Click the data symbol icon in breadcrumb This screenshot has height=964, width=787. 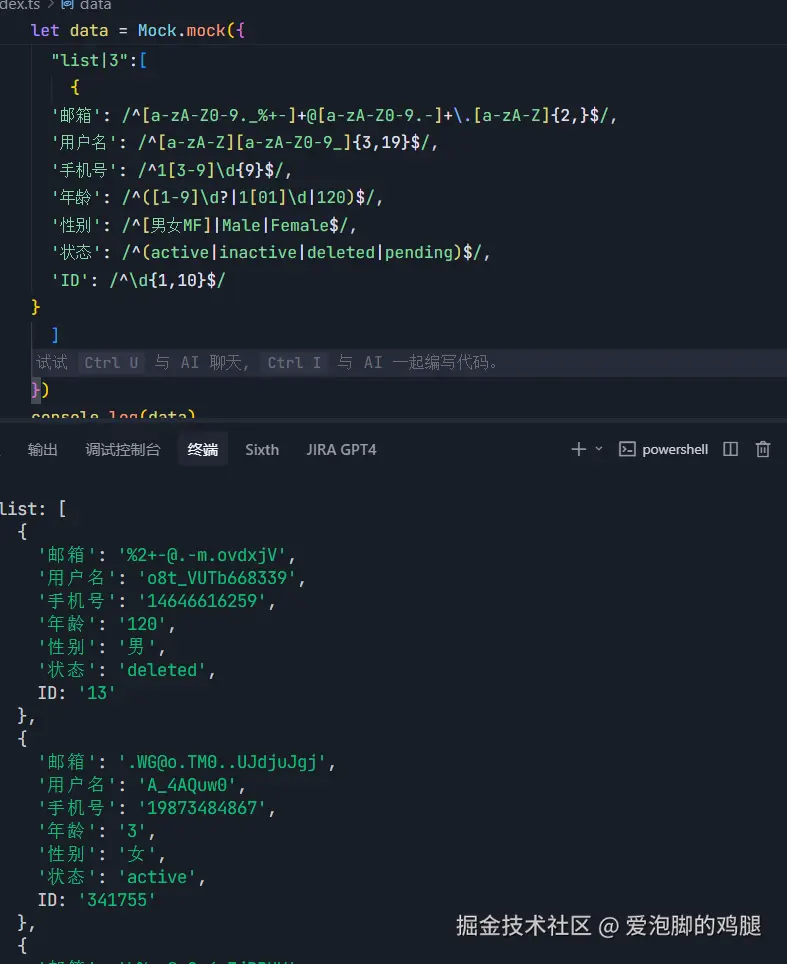(x=68, y=5)
